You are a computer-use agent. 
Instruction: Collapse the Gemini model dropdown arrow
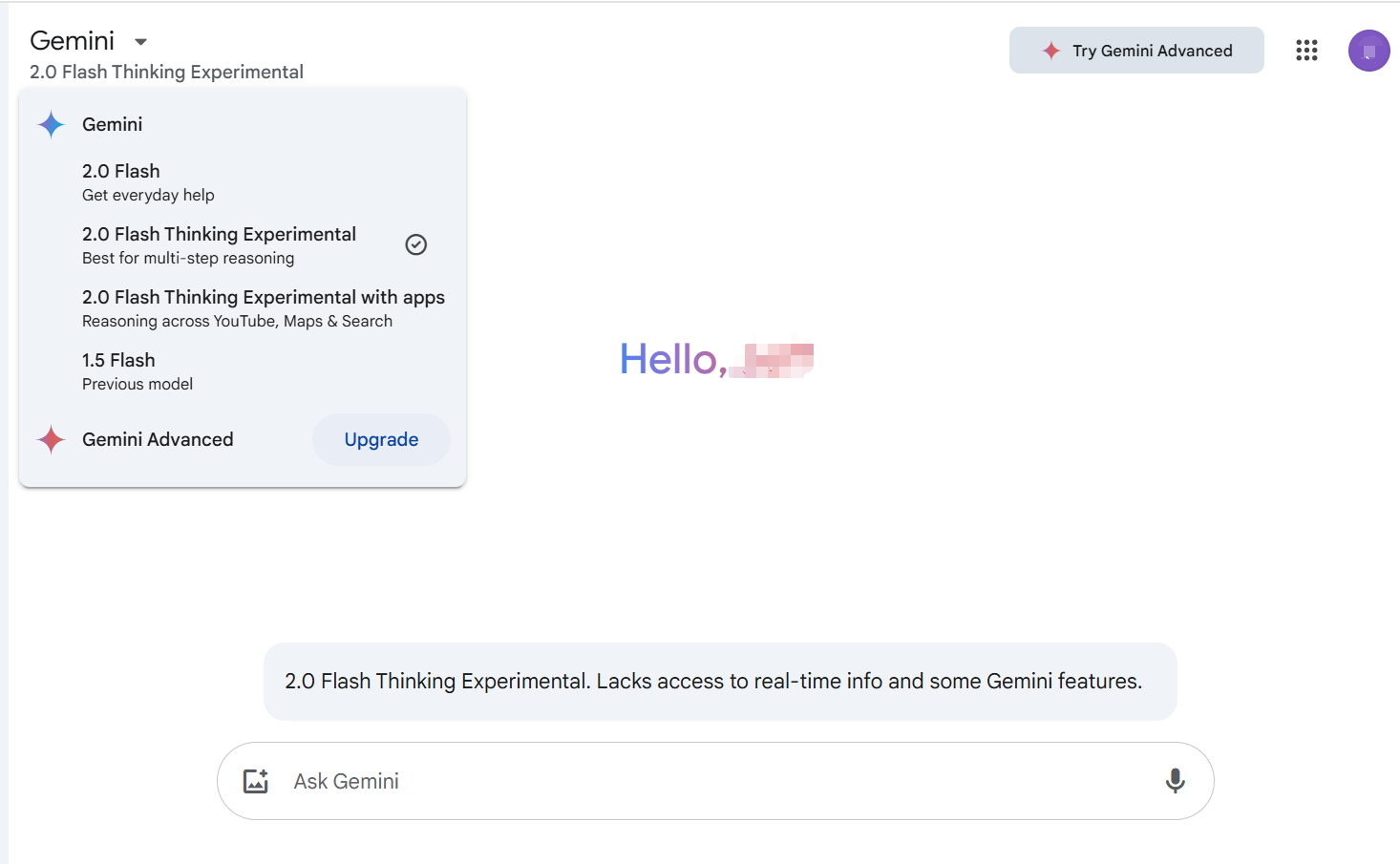pyautogui.click(x=141, y=41)
